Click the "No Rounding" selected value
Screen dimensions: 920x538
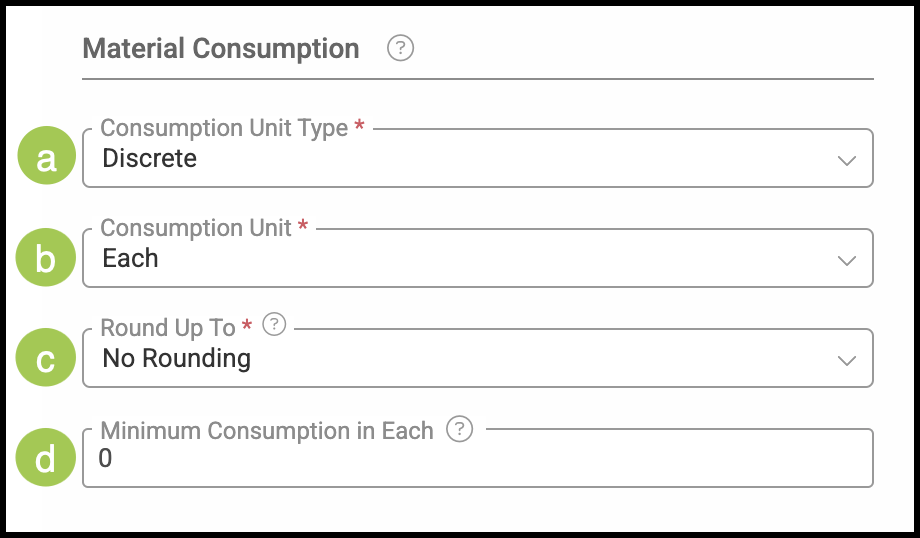click(177, 358)
